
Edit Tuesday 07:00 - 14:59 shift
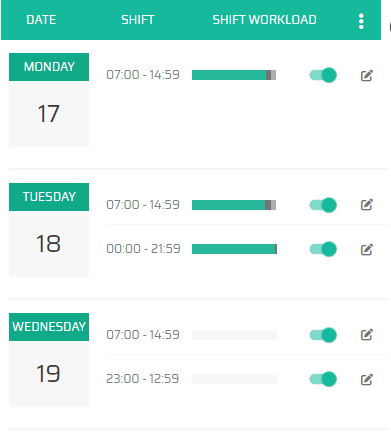coord(367,205)
